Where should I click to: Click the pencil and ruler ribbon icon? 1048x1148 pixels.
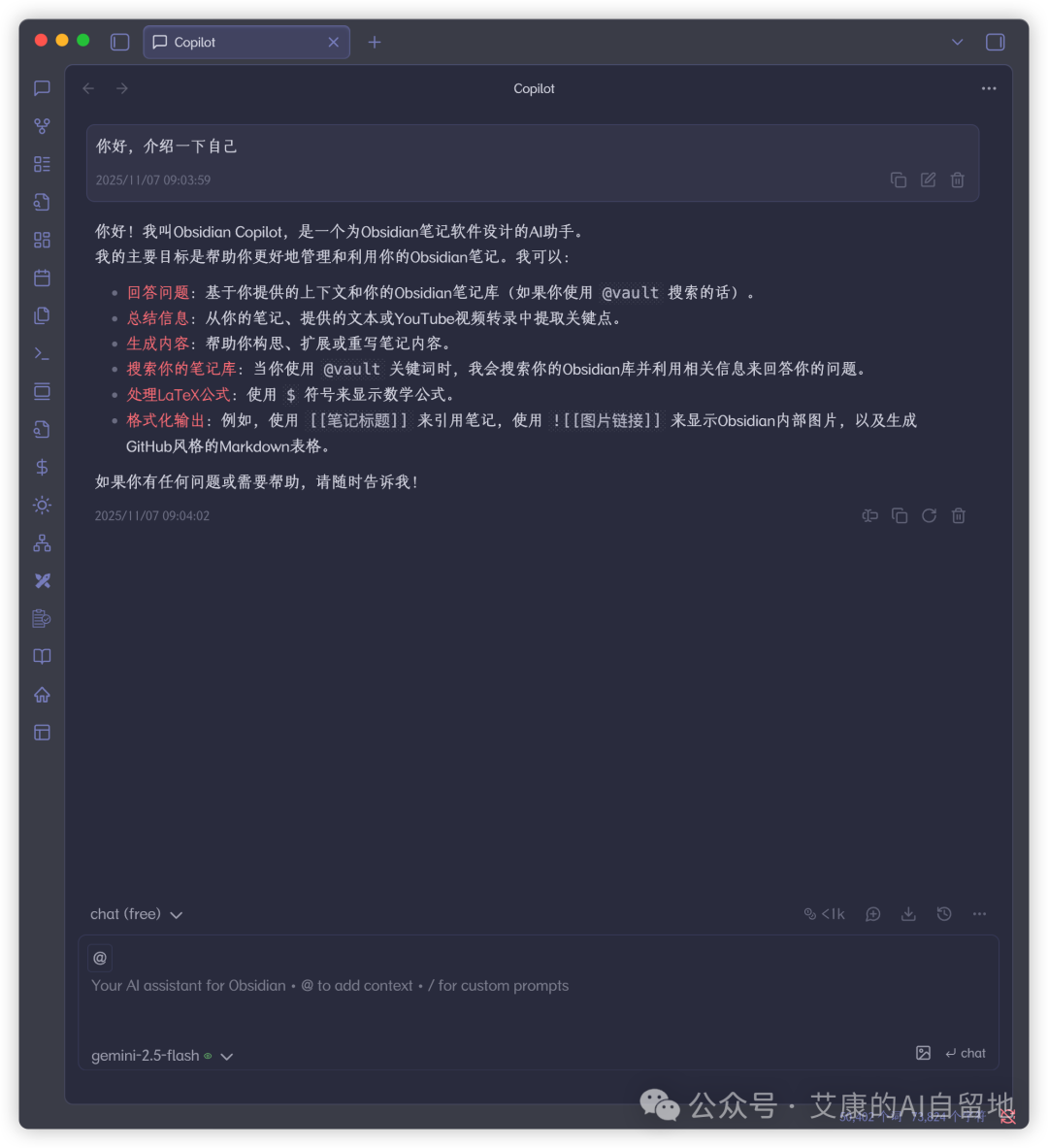(x=42, y=580)
